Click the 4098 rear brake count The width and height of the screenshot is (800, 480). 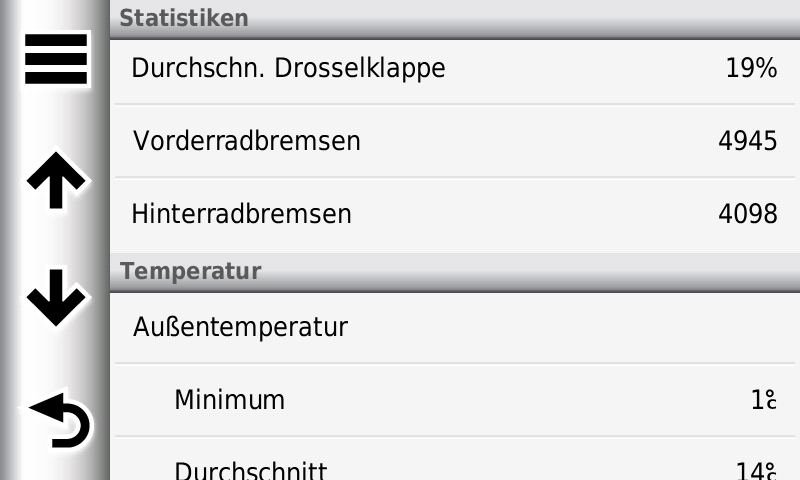pyautogui.click(x=747, y=214)
